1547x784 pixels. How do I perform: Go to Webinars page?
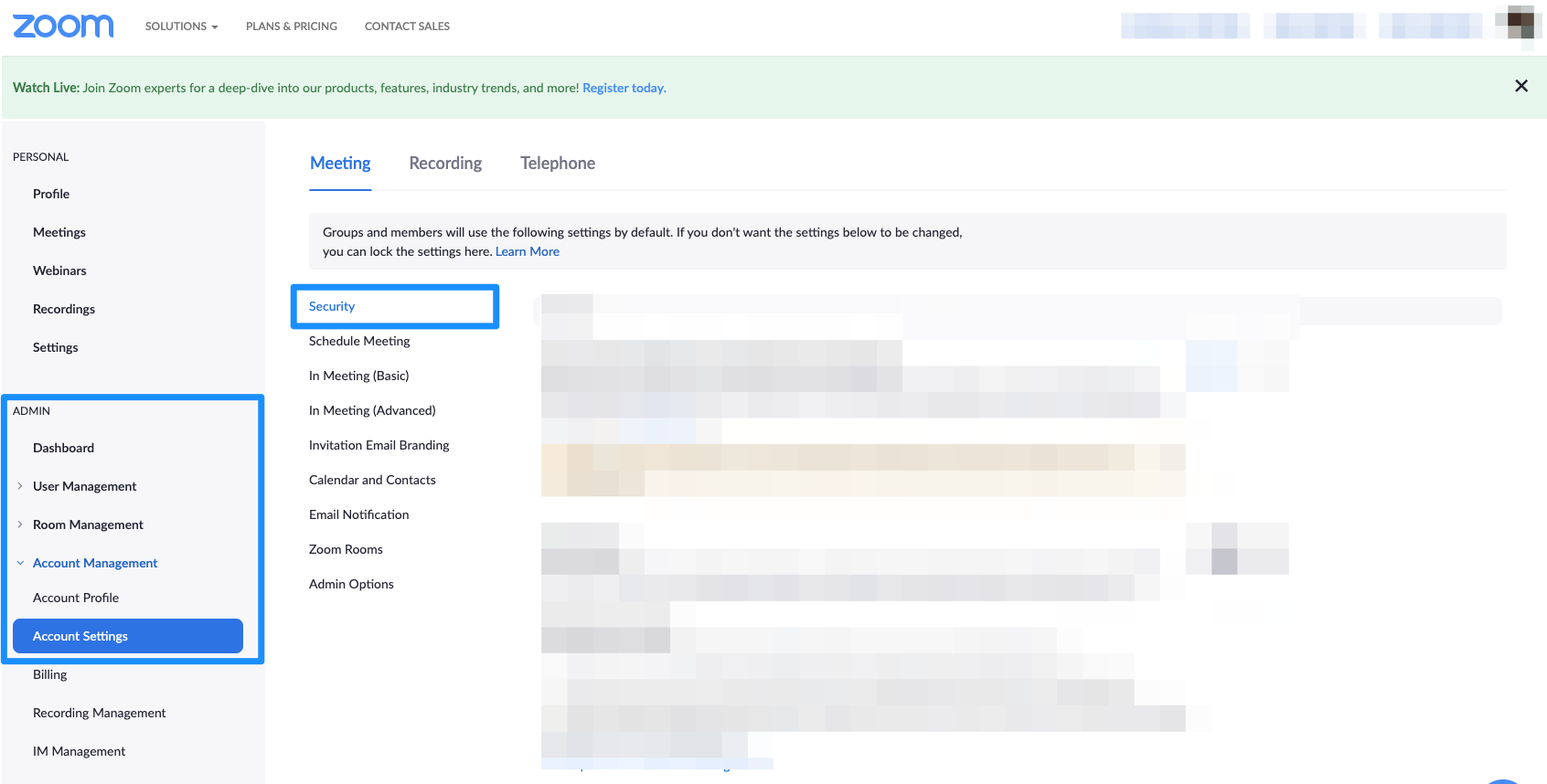click(59, 270)
